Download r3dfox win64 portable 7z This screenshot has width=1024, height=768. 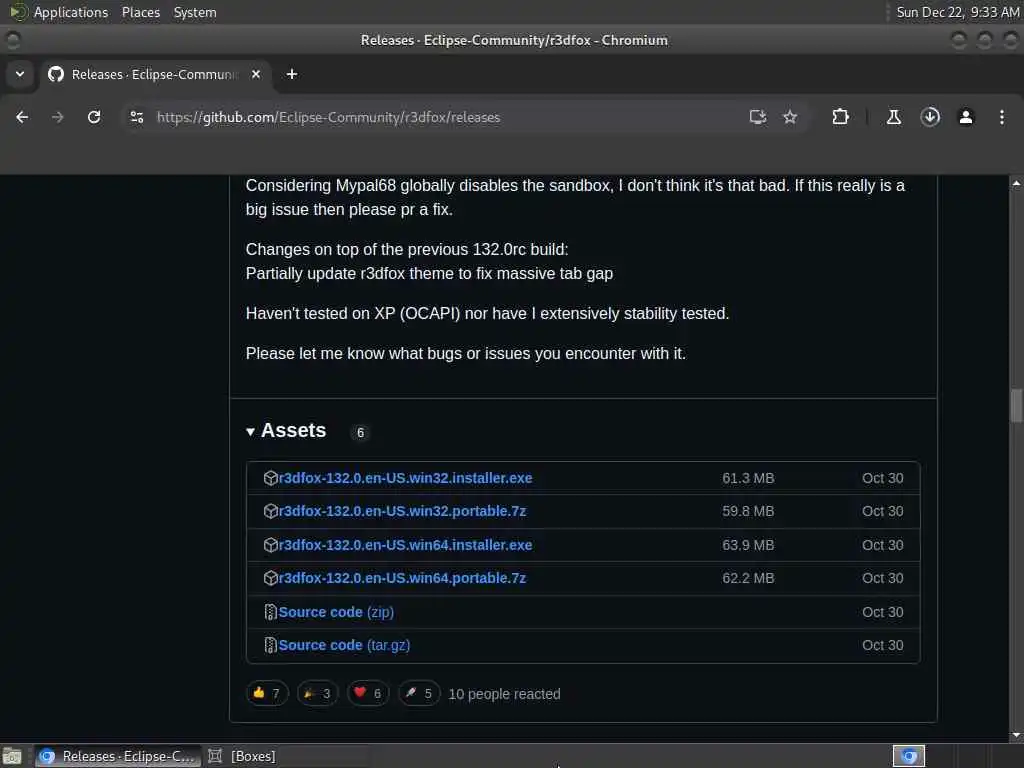[x=402, y=578]
